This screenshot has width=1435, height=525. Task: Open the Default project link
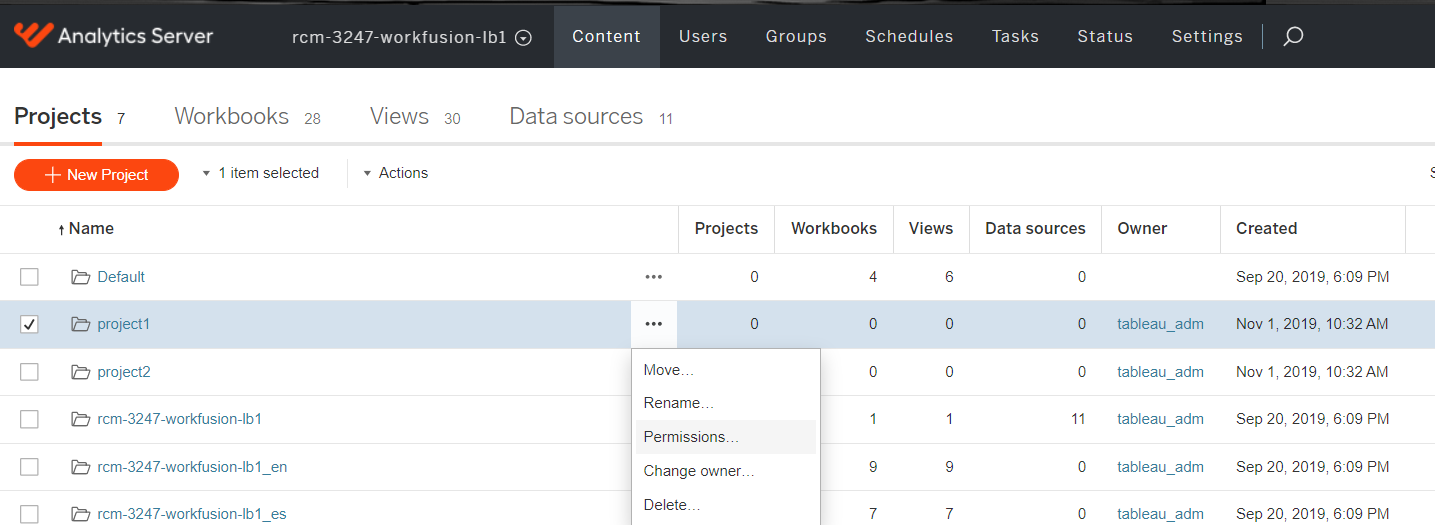pos(121,277)
